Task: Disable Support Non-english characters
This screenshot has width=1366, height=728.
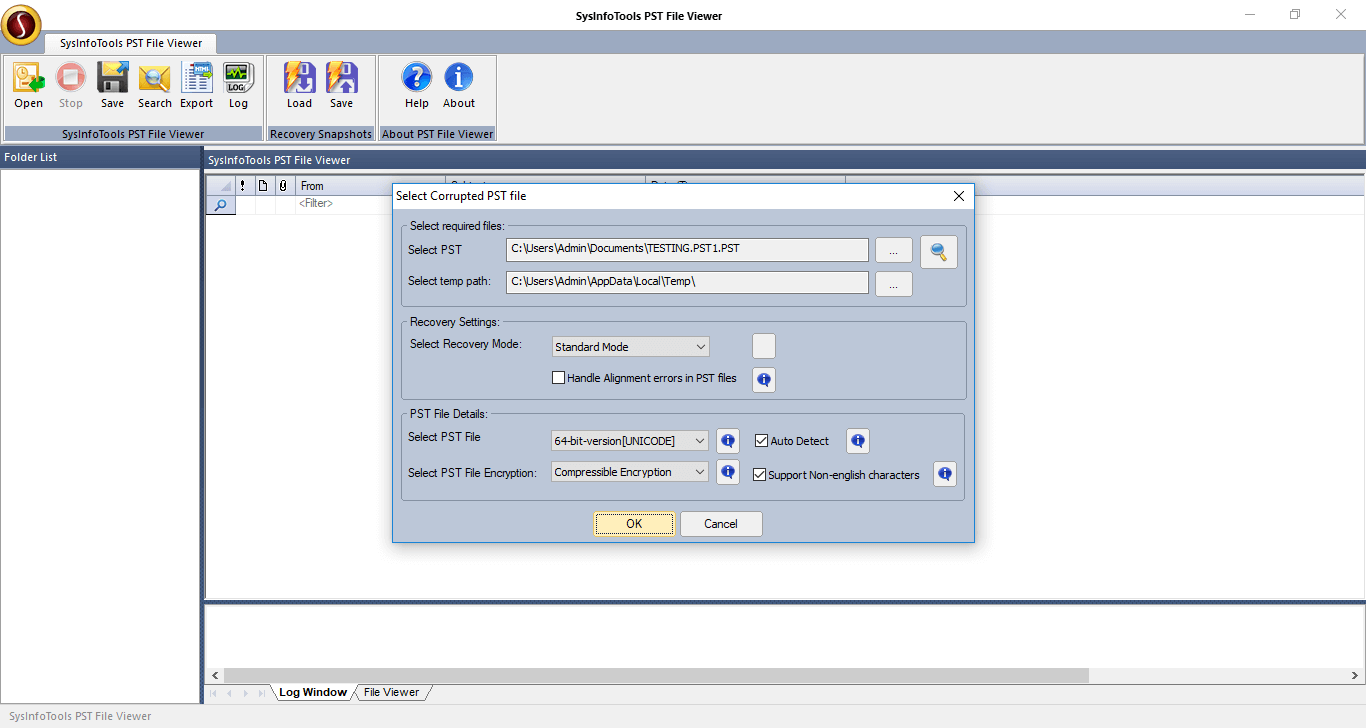Action: click(759, 474)
